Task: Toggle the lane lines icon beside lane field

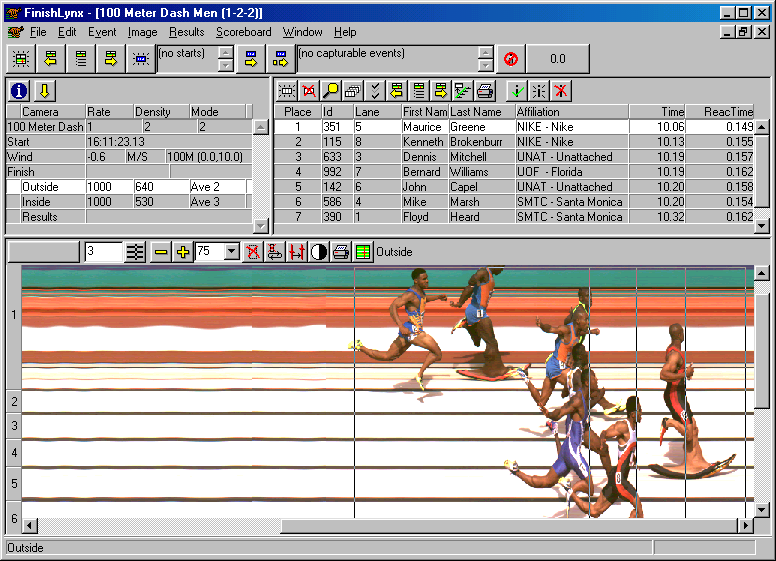Action: (x=136, y=252)
